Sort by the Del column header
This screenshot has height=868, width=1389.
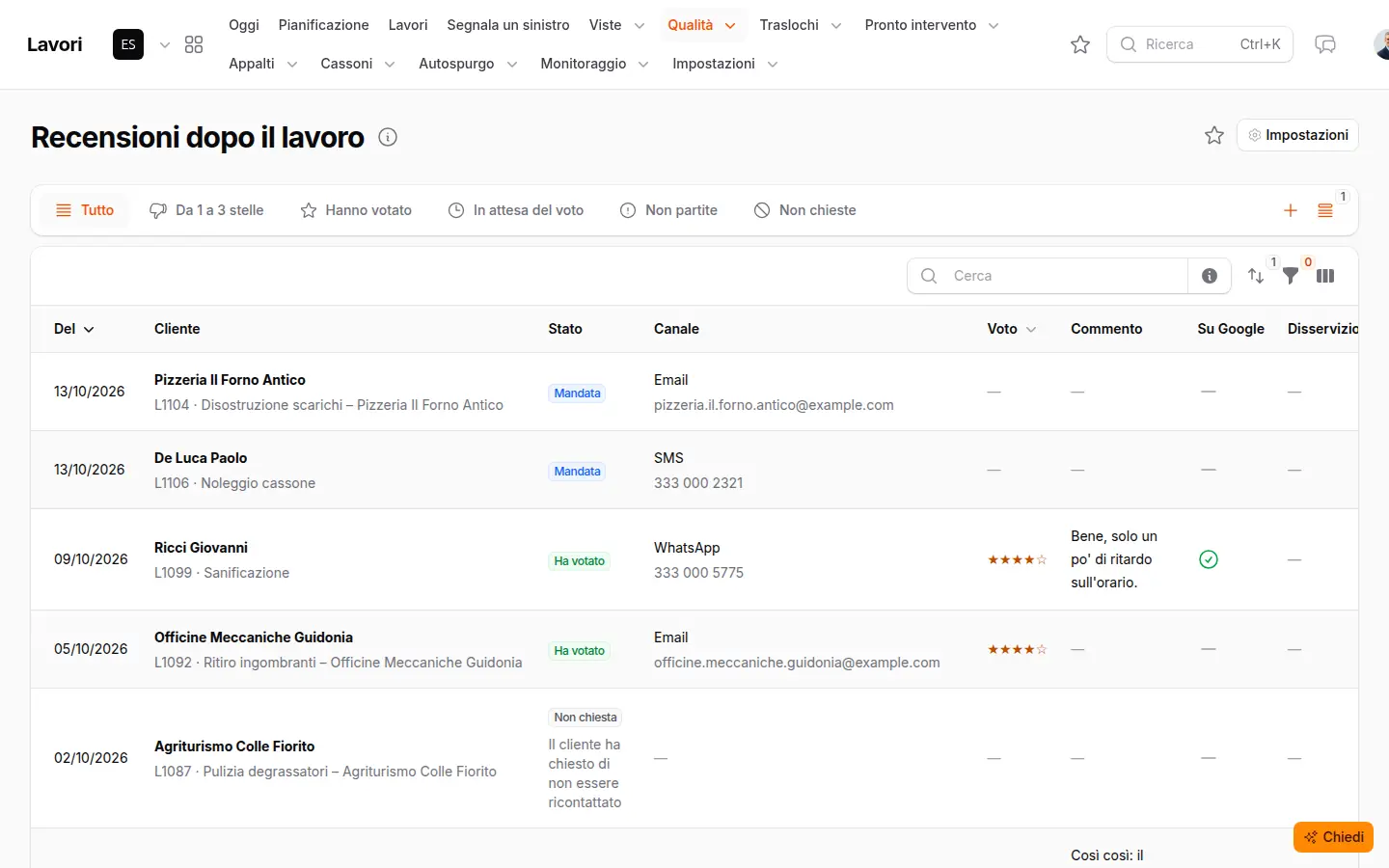pos(74,329)
